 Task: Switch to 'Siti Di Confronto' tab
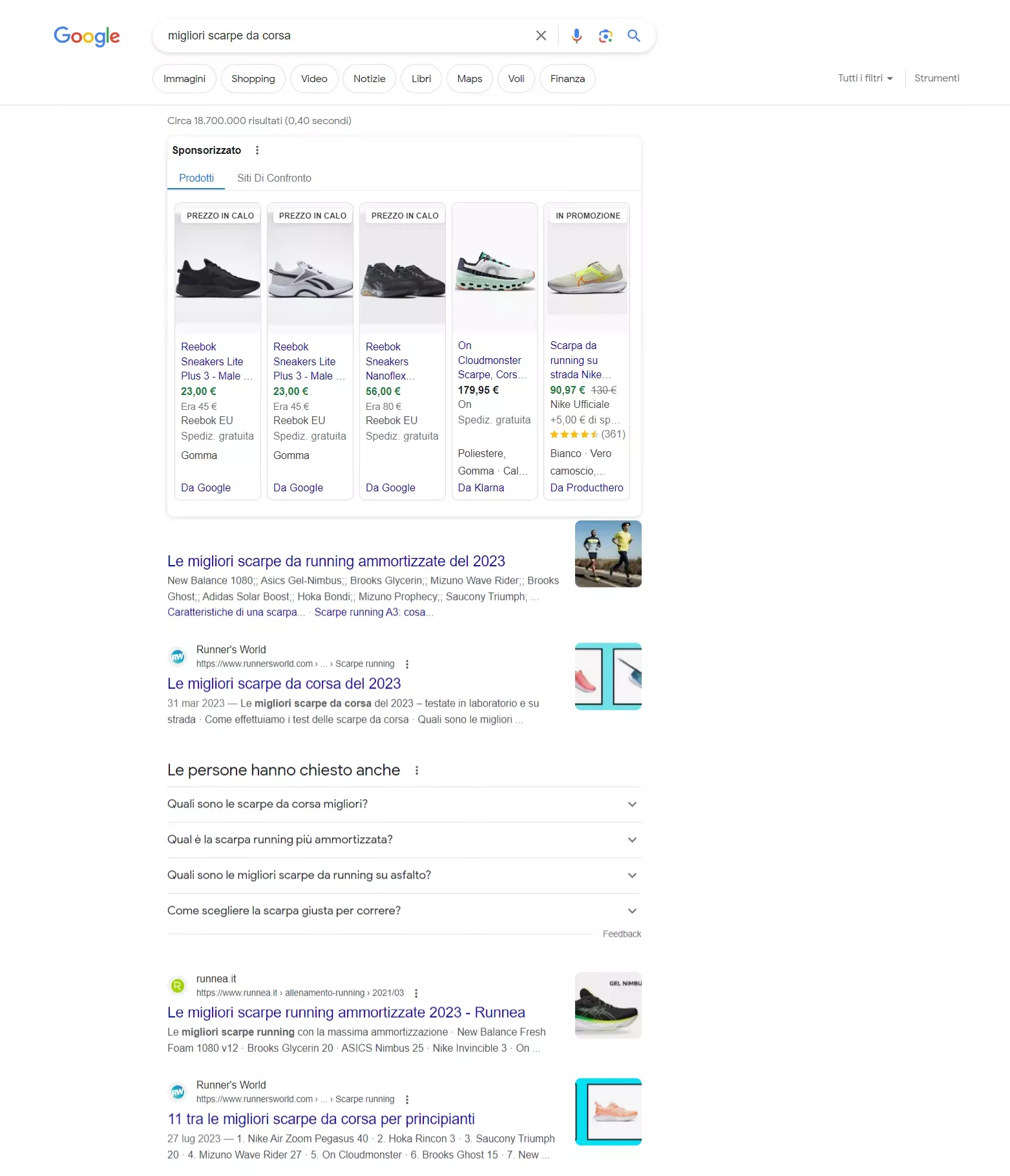274,178
